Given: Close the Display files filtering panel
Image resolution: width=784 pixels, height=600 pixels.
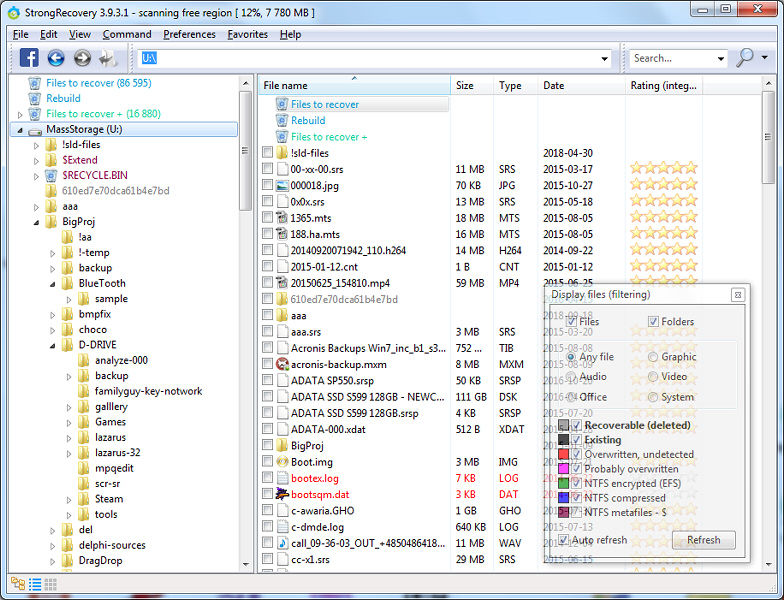Looking at the screenshot, I should [738, 295].
